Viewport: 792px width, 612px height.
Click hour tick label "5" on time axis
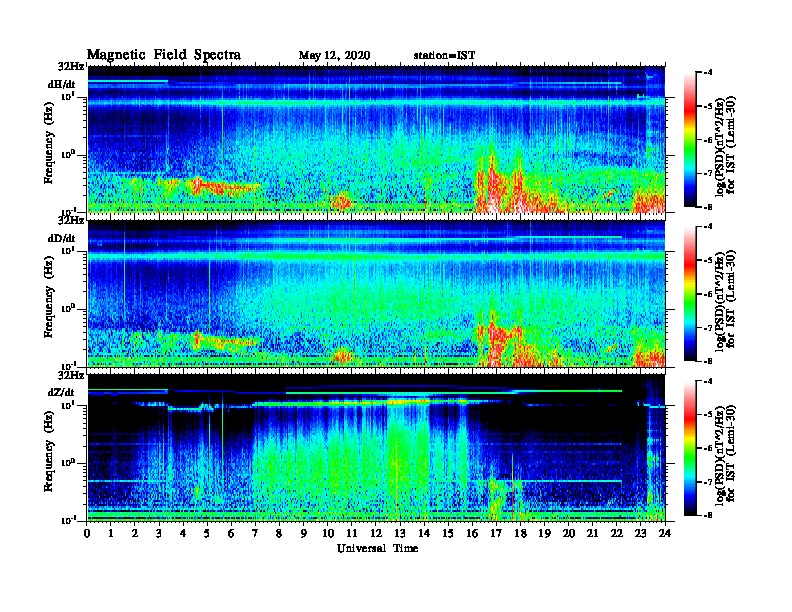tap(207, 534)
